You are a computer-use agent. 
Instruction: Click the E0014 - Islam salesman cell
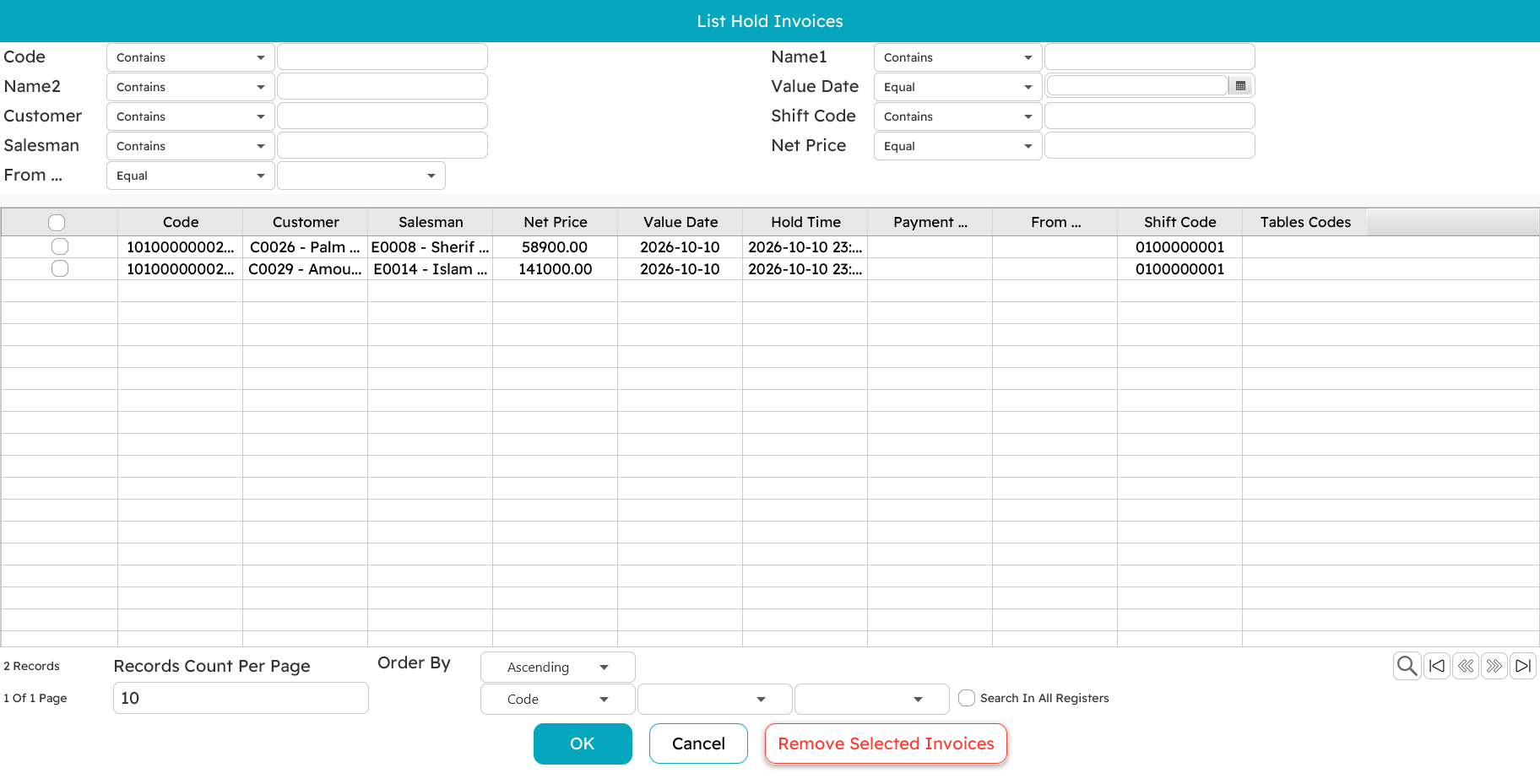pyautogui.click(x=431, y=269)
